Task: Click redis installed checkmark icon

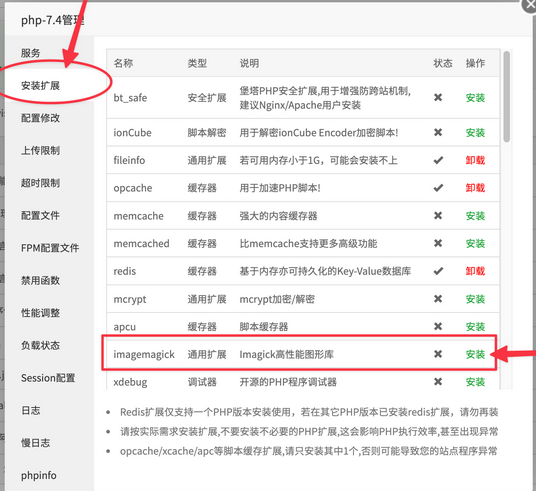Action: click(438, 271)
